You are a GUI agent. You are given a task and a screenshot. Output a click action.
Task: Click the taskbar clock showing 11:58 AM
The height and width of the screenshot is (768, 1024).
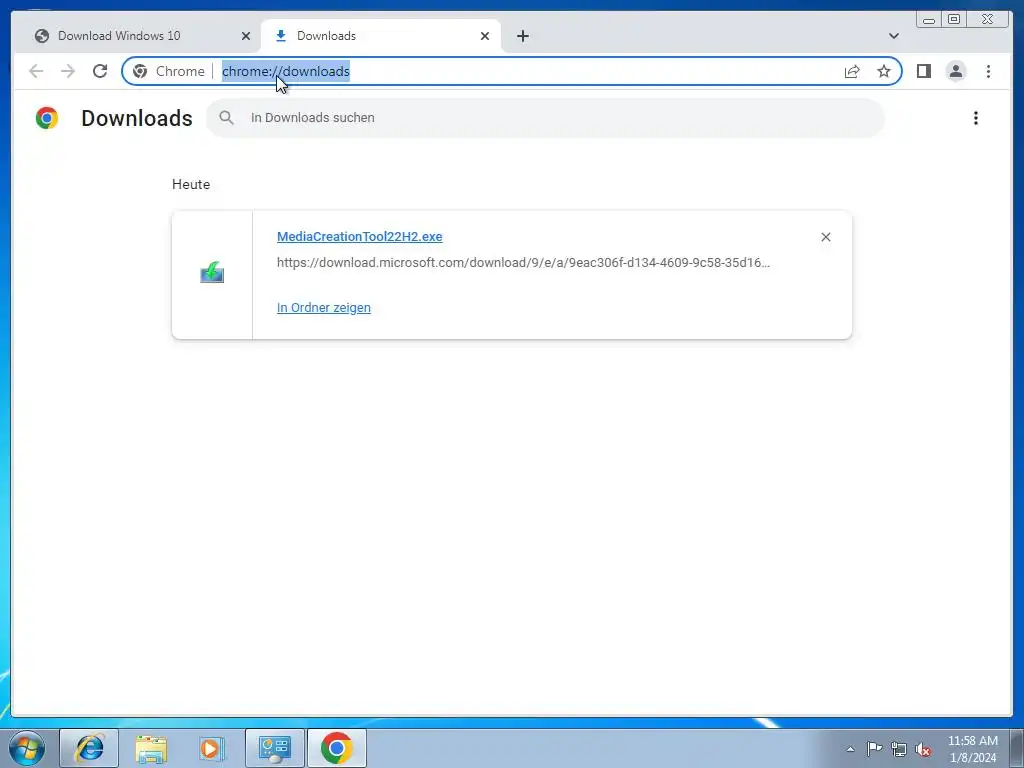point(972,748)
